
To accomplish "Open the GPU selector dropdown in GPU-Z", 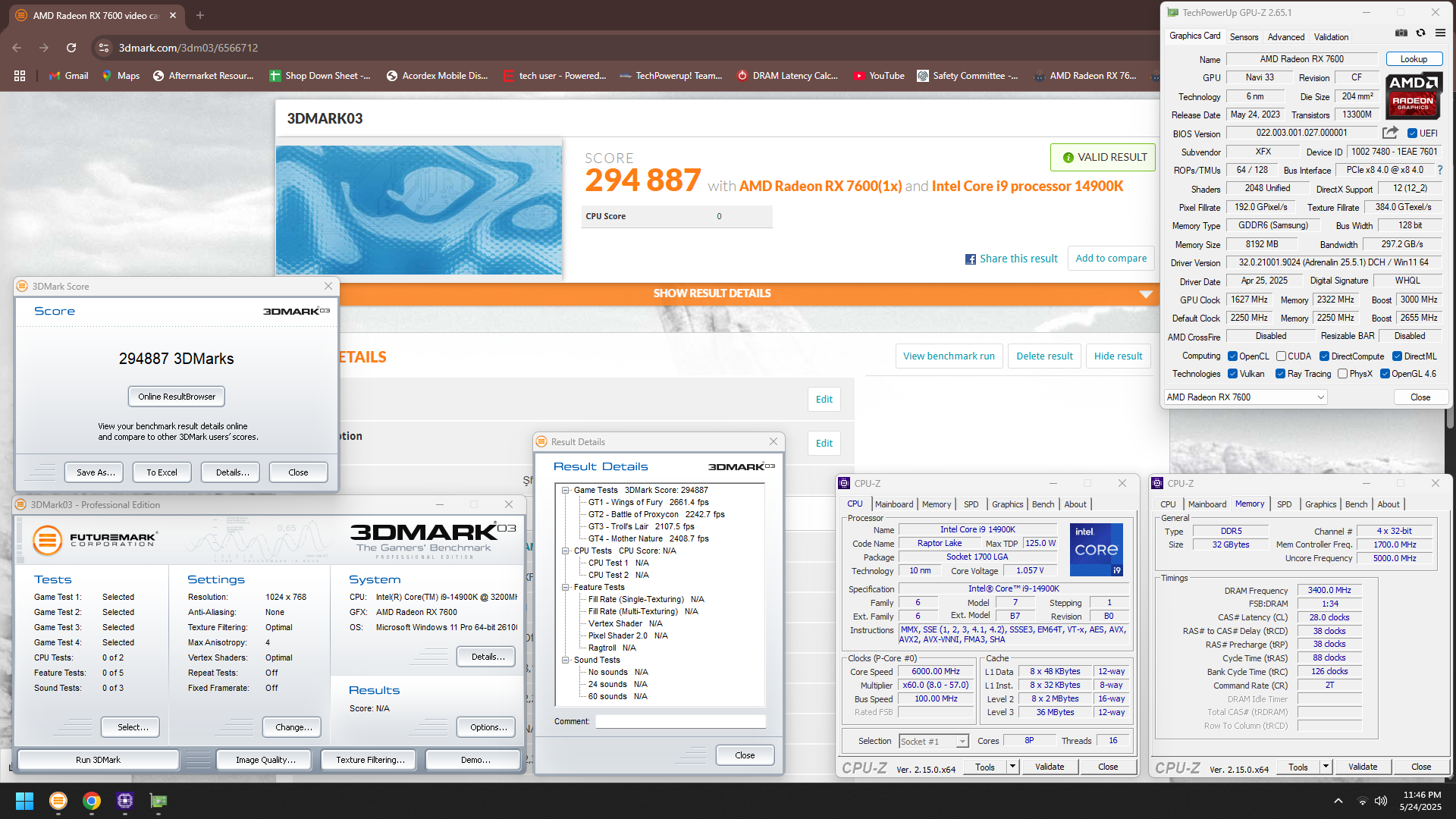I will 1246,397.
